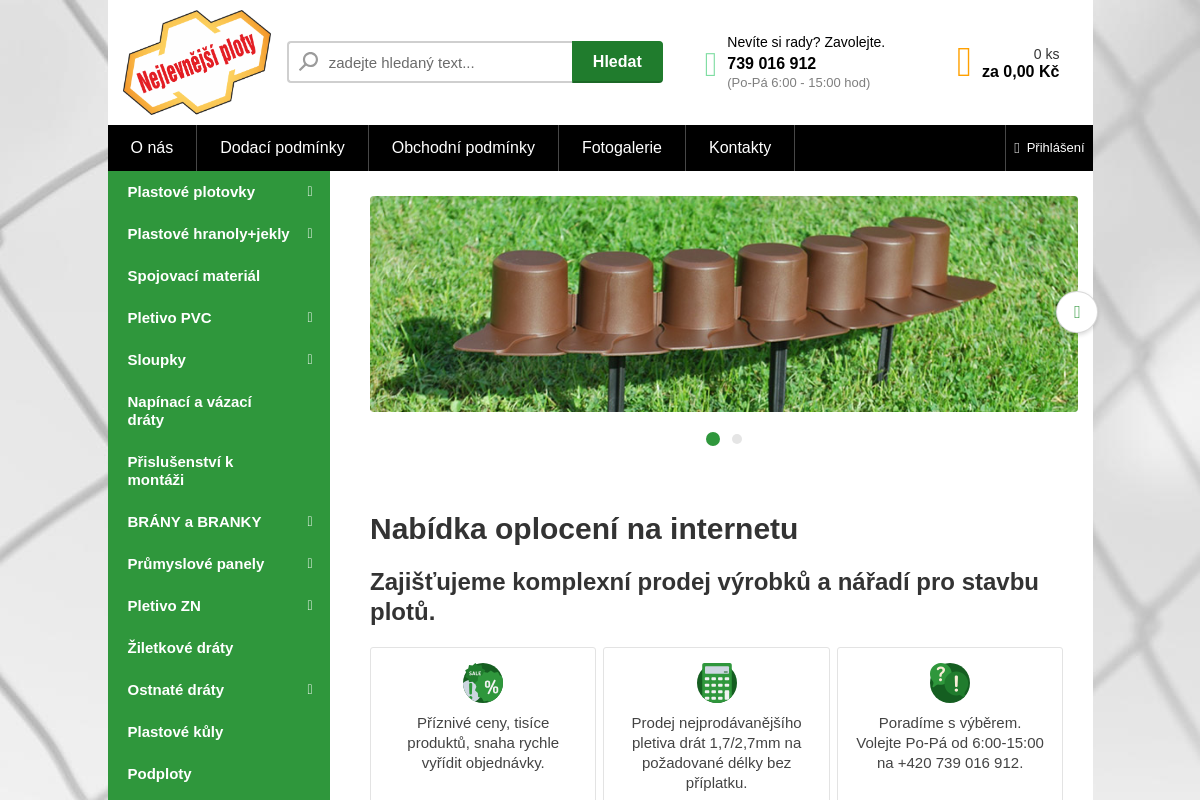Expand the Plastové plotovky category

coord(310,191)
